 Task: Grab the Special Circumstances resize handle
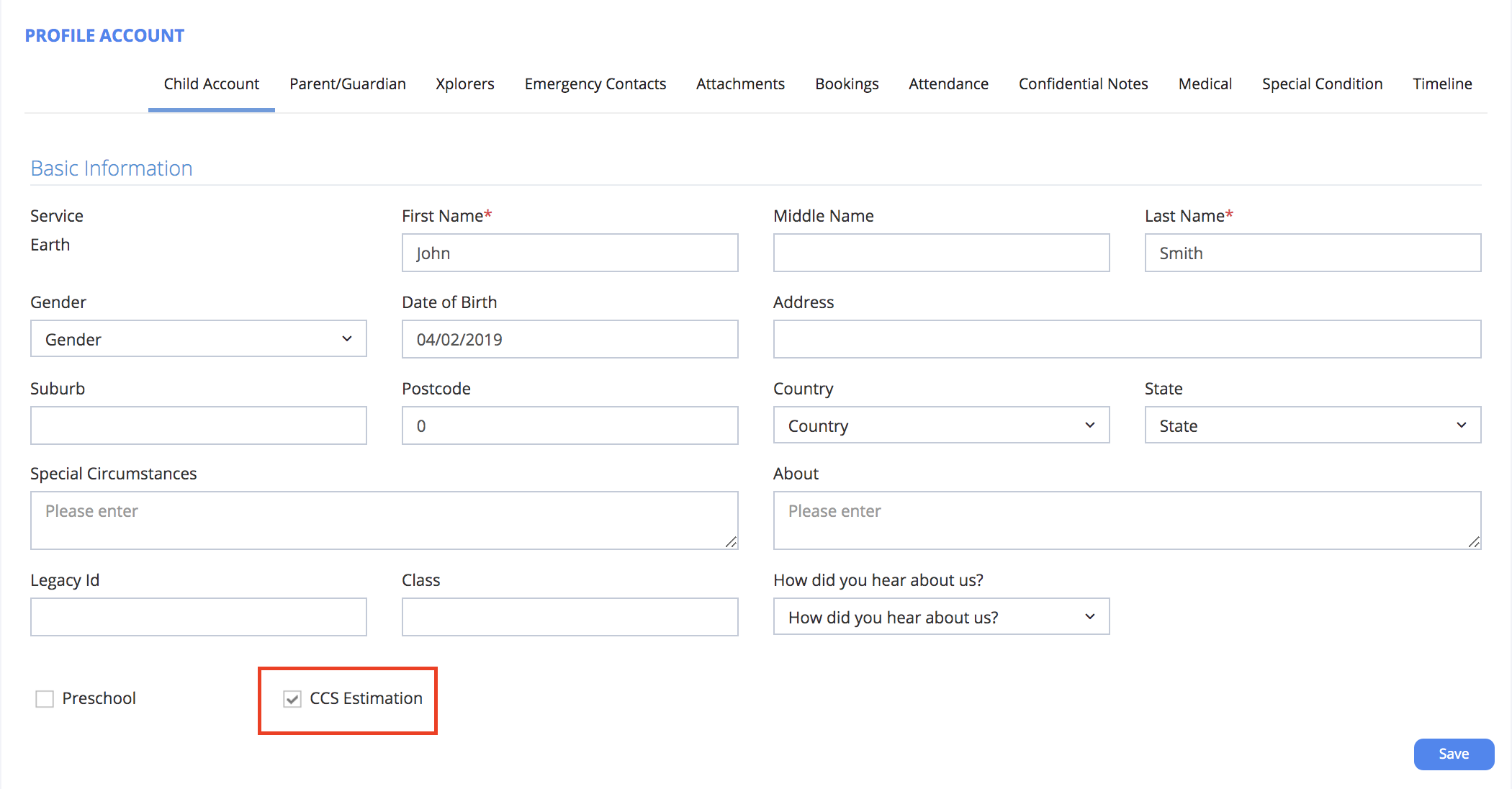[731, 542]
